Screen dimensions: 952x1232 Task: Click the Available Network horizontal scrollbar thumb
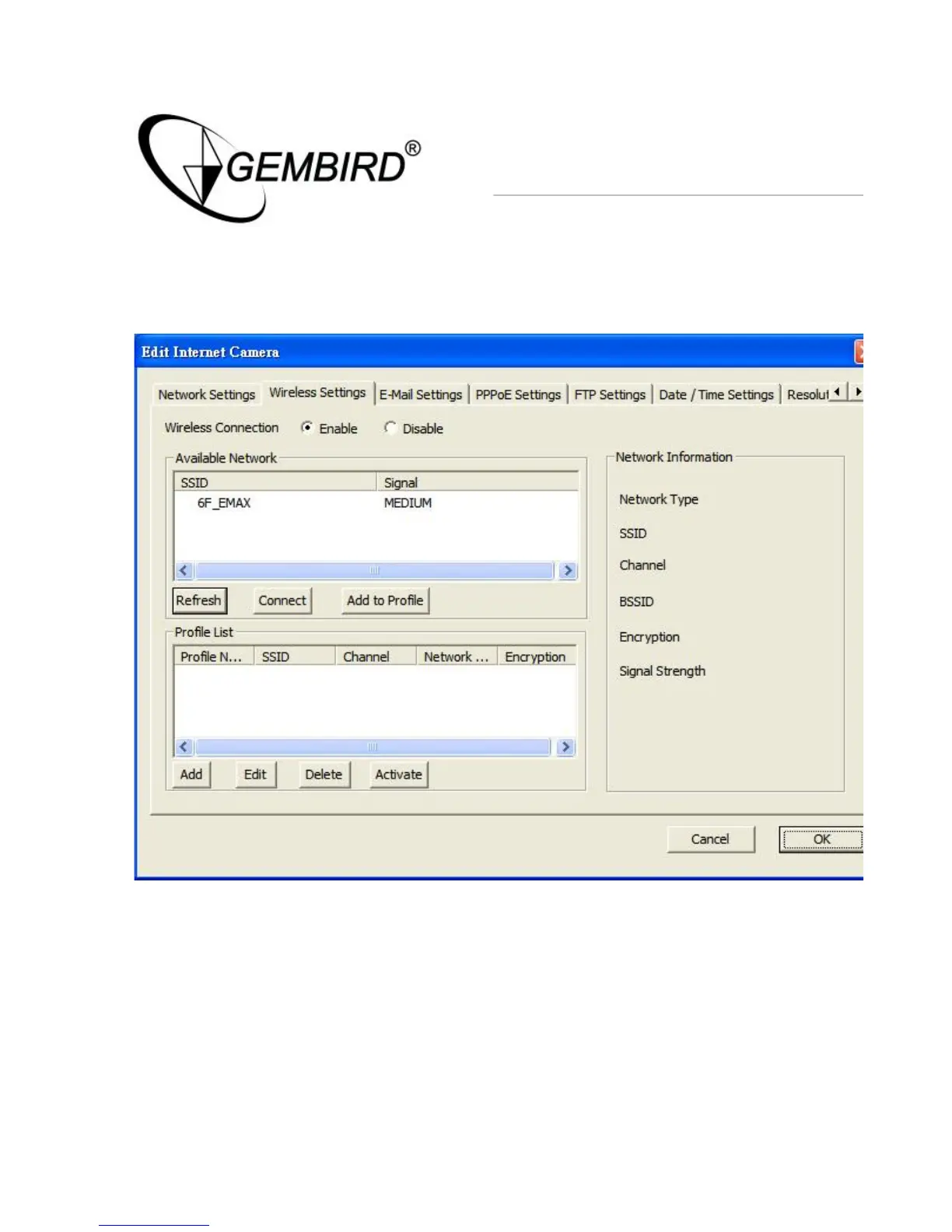[x=374, y=570]
